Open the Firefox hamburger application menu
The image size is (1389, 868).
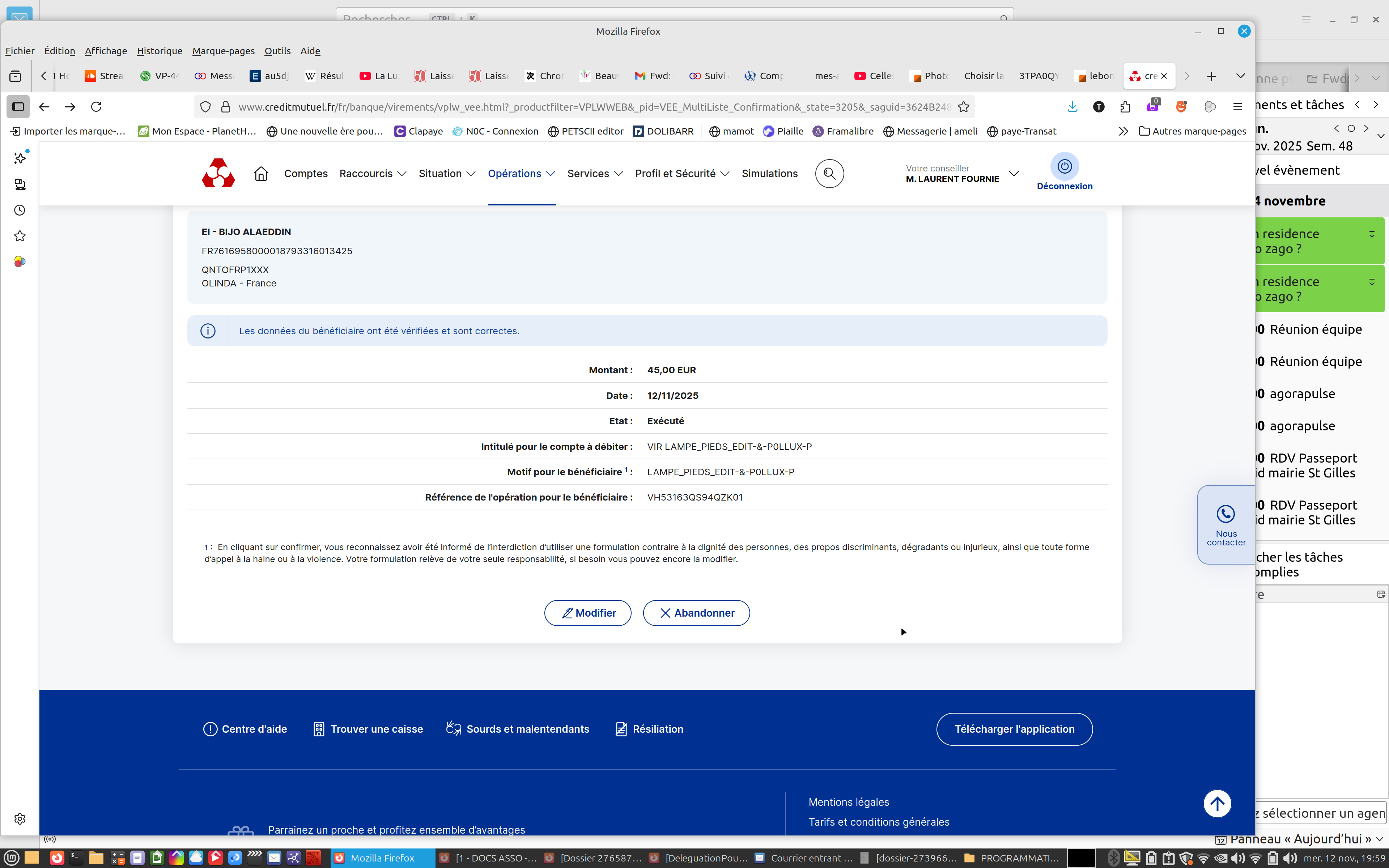(1237, 107)
